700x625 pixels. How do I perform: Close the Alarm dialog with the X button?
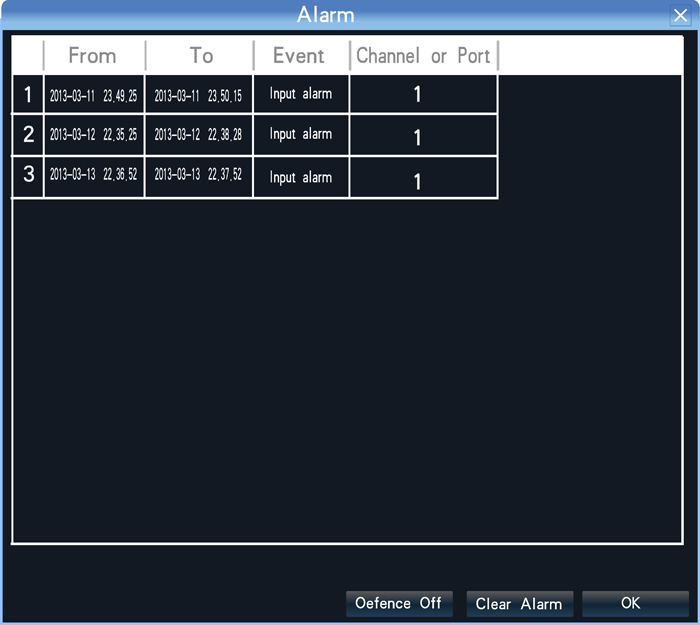coord(680,16)
